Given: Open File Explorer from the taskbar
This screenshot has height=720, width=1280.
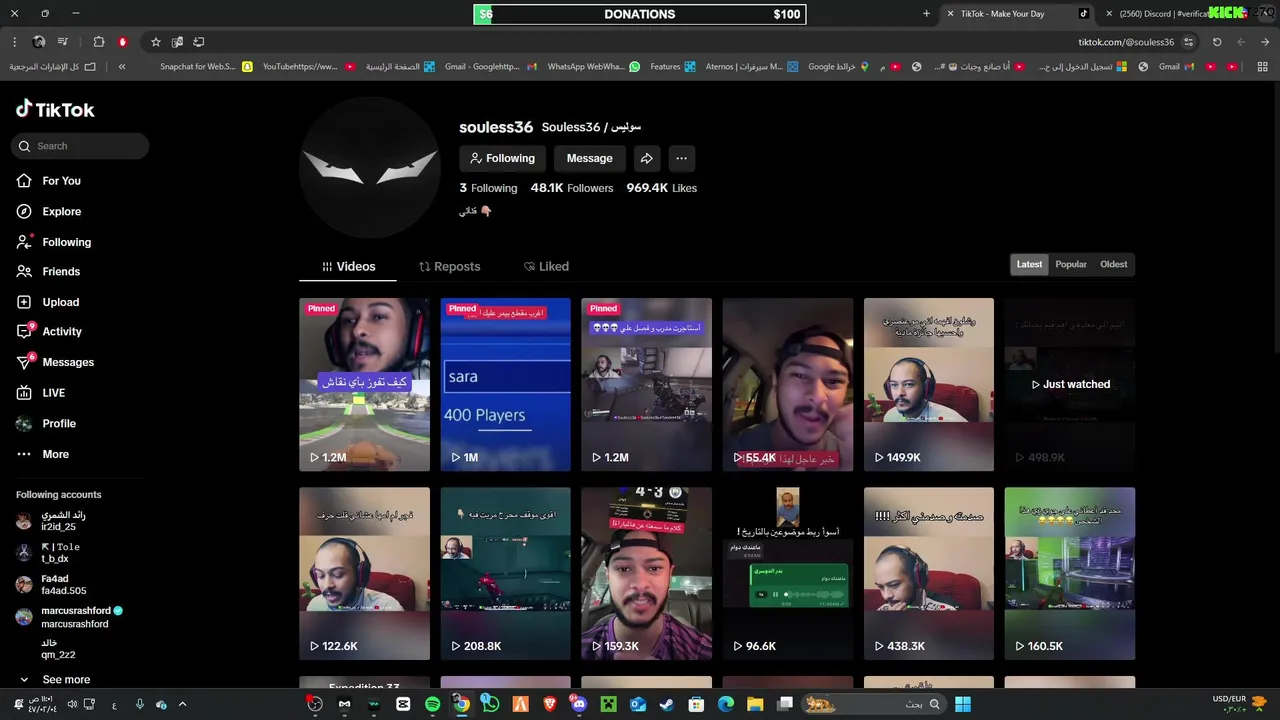Looking at the screenshot, I should (x=755, y=704).
